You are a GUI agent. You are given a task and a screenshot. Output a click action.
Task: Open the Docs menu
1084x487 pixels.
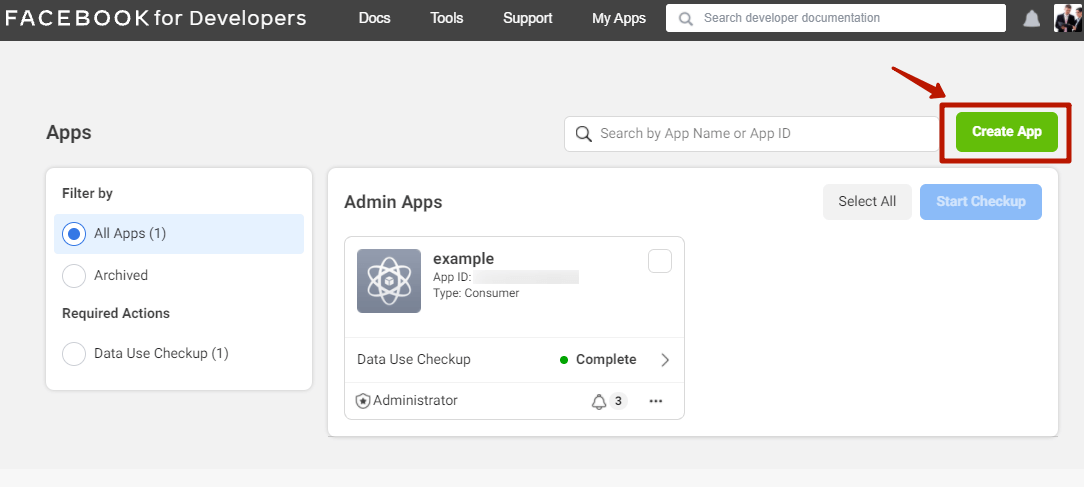click(x=375, y=19)
